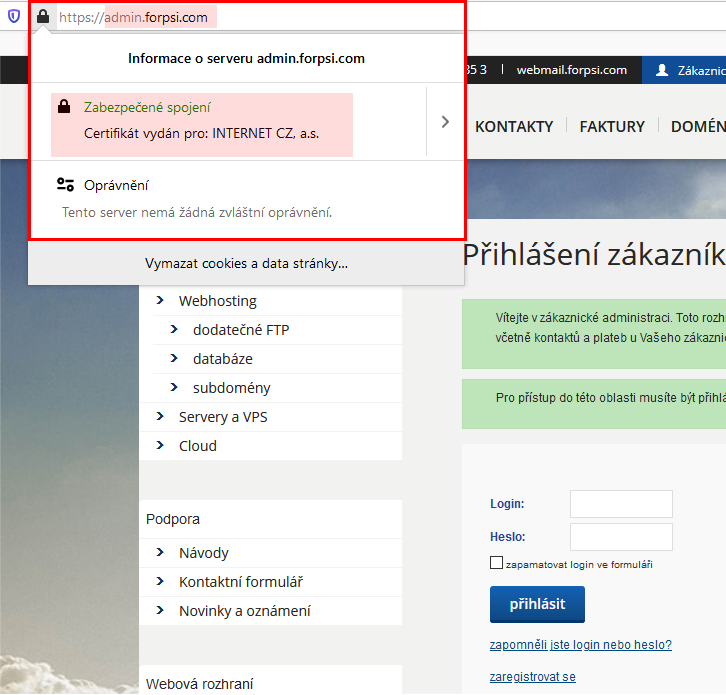Click 'Informace o serveru admin.forpsi.com' header

246,58
